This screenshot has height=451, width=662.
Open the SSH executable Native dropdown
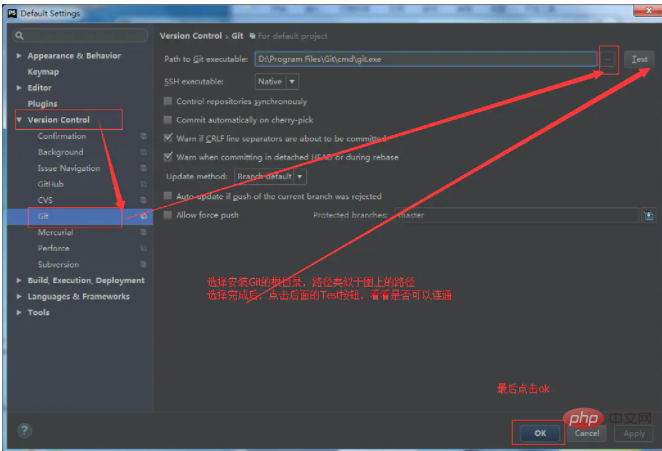pos(277,81)
